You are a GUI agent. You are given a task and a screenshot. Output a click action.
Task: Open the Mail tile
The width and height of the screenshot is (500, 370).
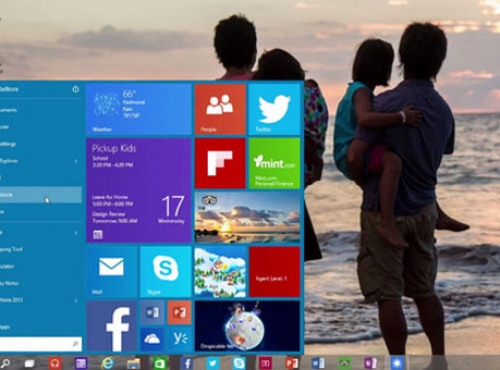pos(112,272)
